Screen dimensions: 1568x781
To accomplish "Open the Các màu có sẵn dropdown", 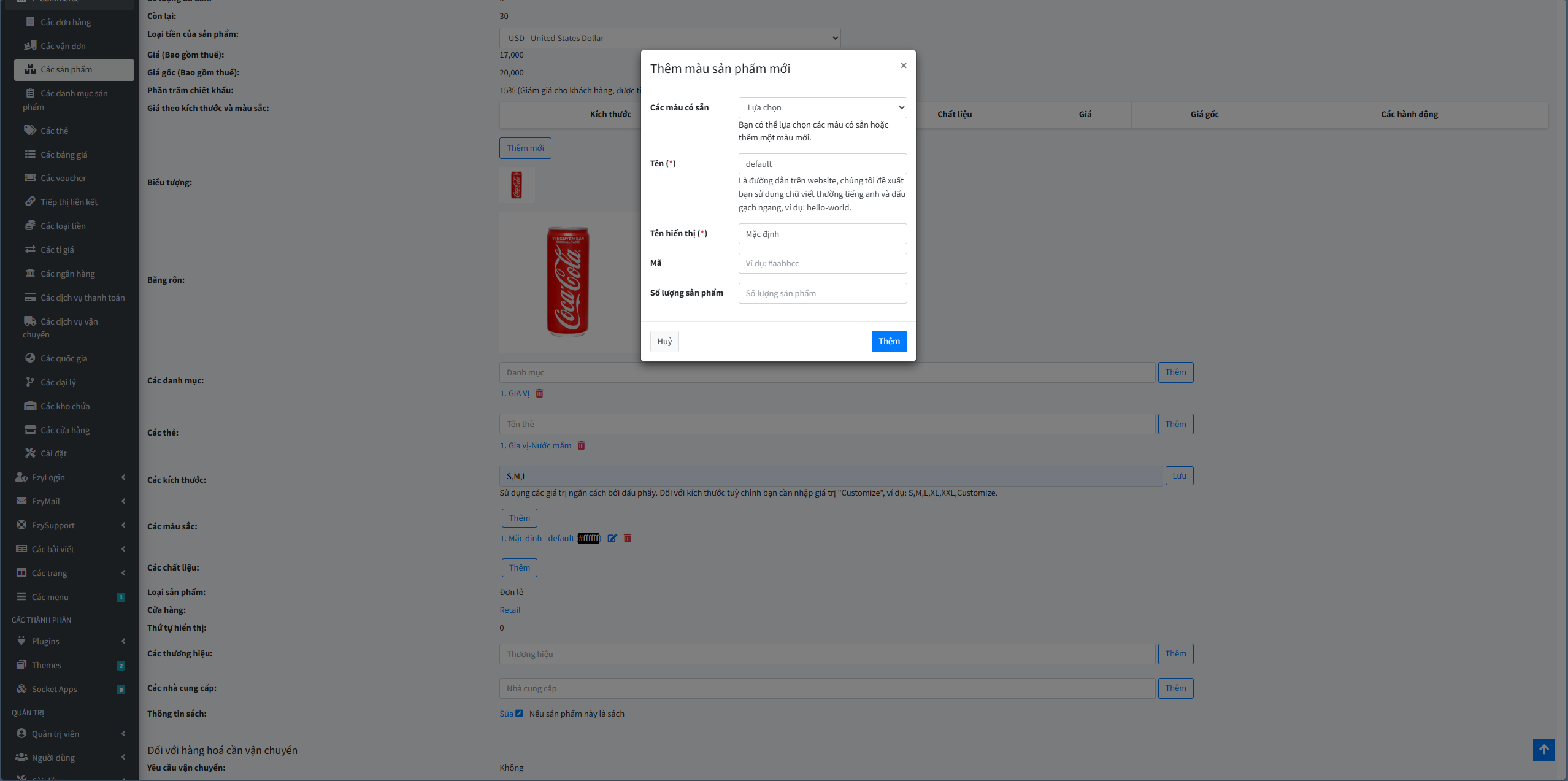I will 822,107.
